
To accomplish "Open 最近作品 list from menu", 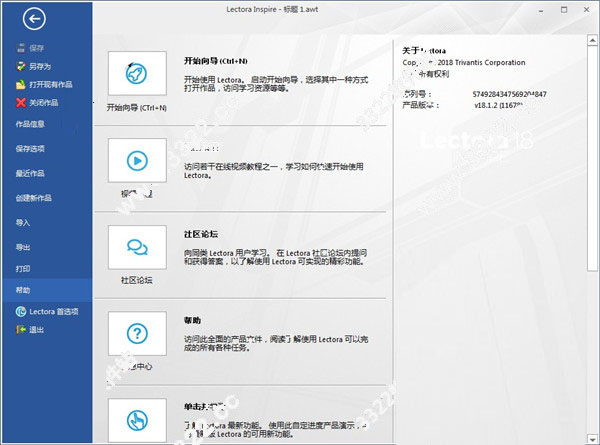I will click(30, 173).
